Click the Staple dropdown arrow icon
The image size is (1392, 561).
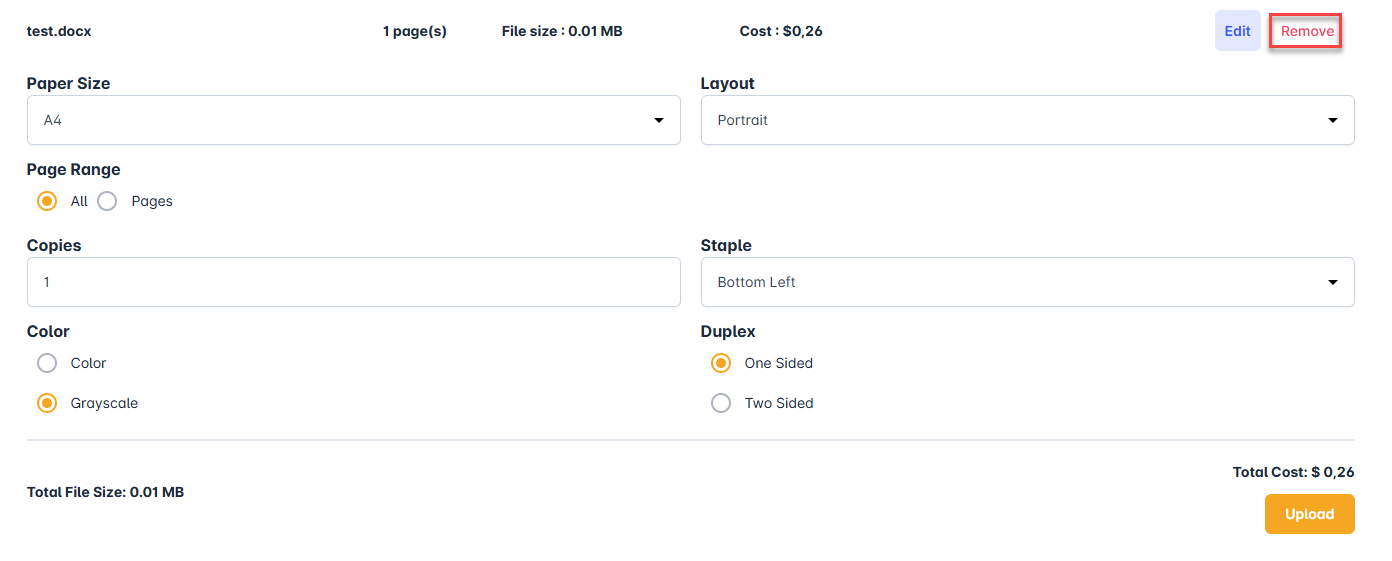[1333, 282]
